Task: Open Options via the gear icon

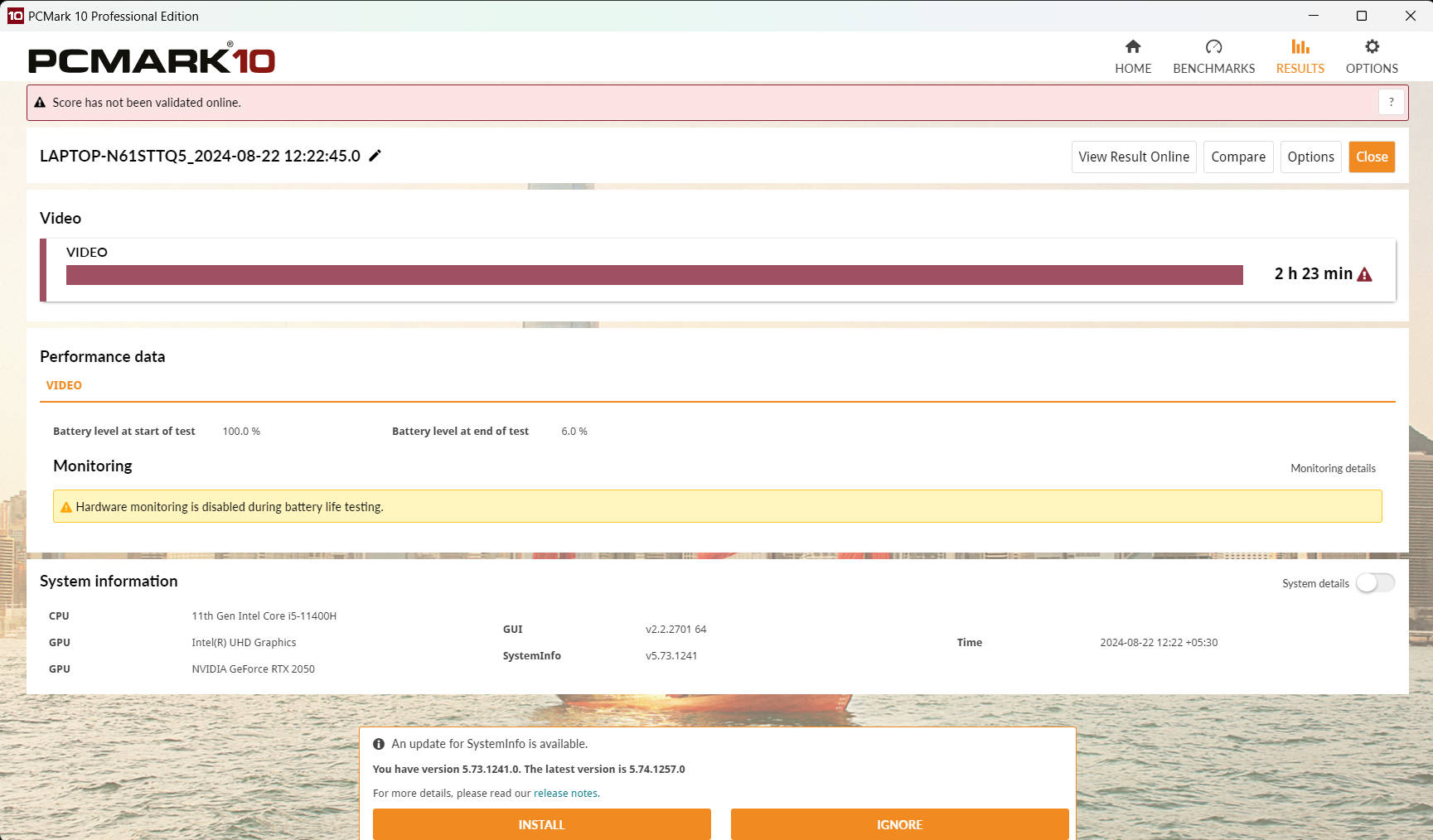Action: pyautogui.click(x=1372, y=47)
